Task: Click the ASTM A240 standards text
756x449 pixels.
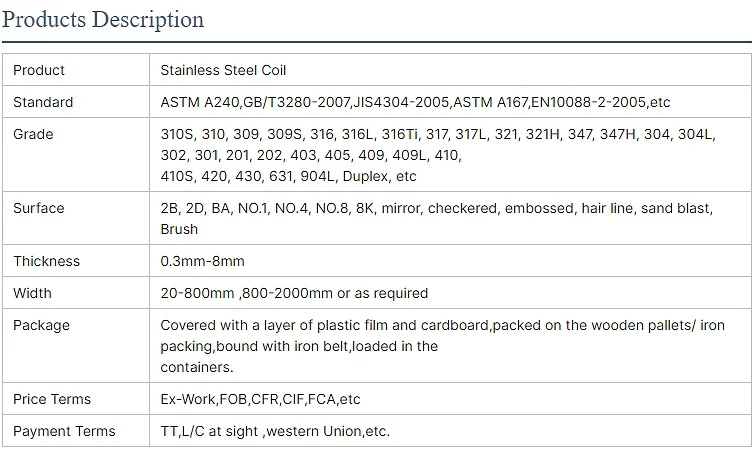Action: (415, 102)
